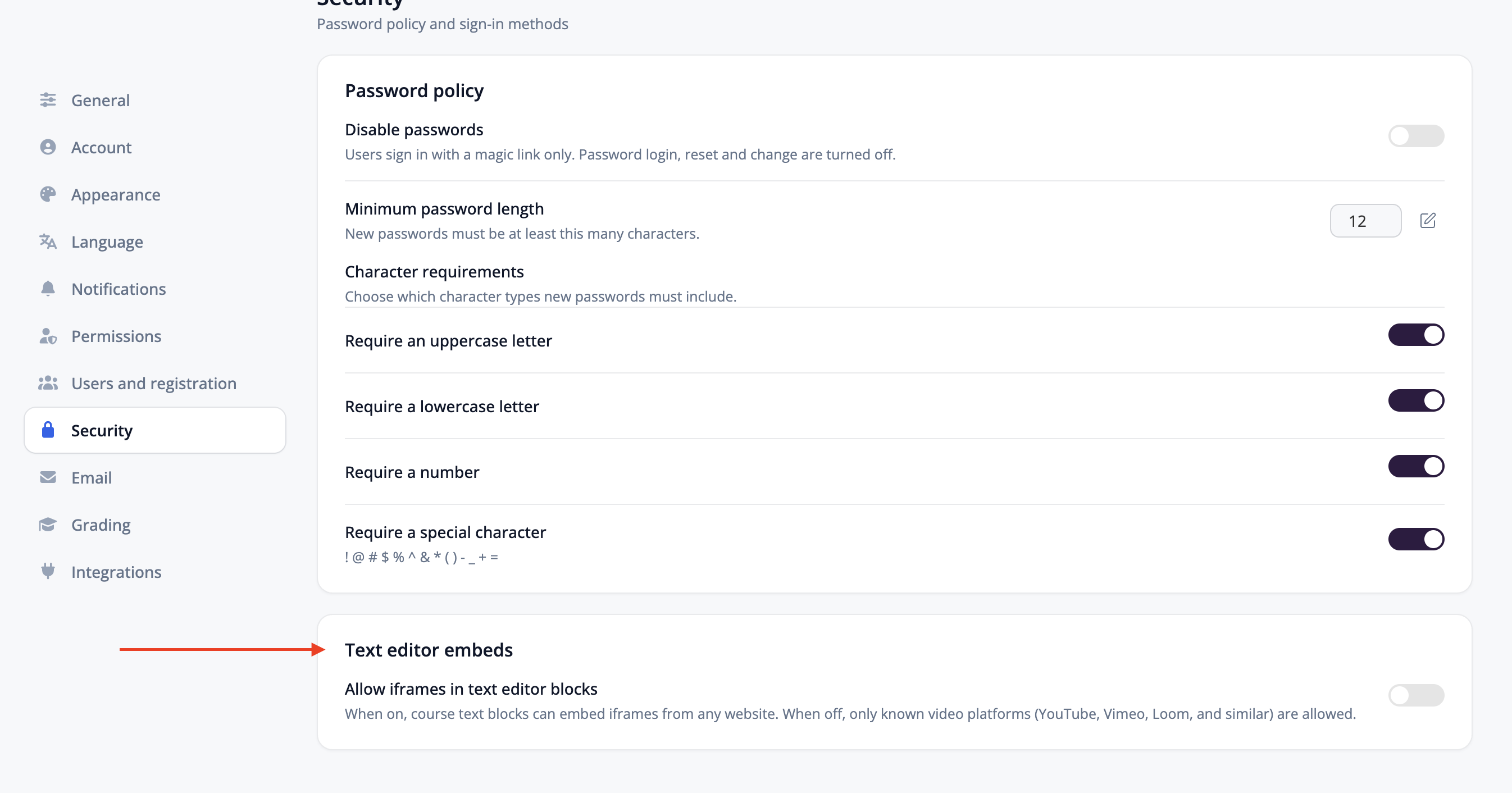
Task: Toggle the Require a special character switch
Action: (1416, 539)
